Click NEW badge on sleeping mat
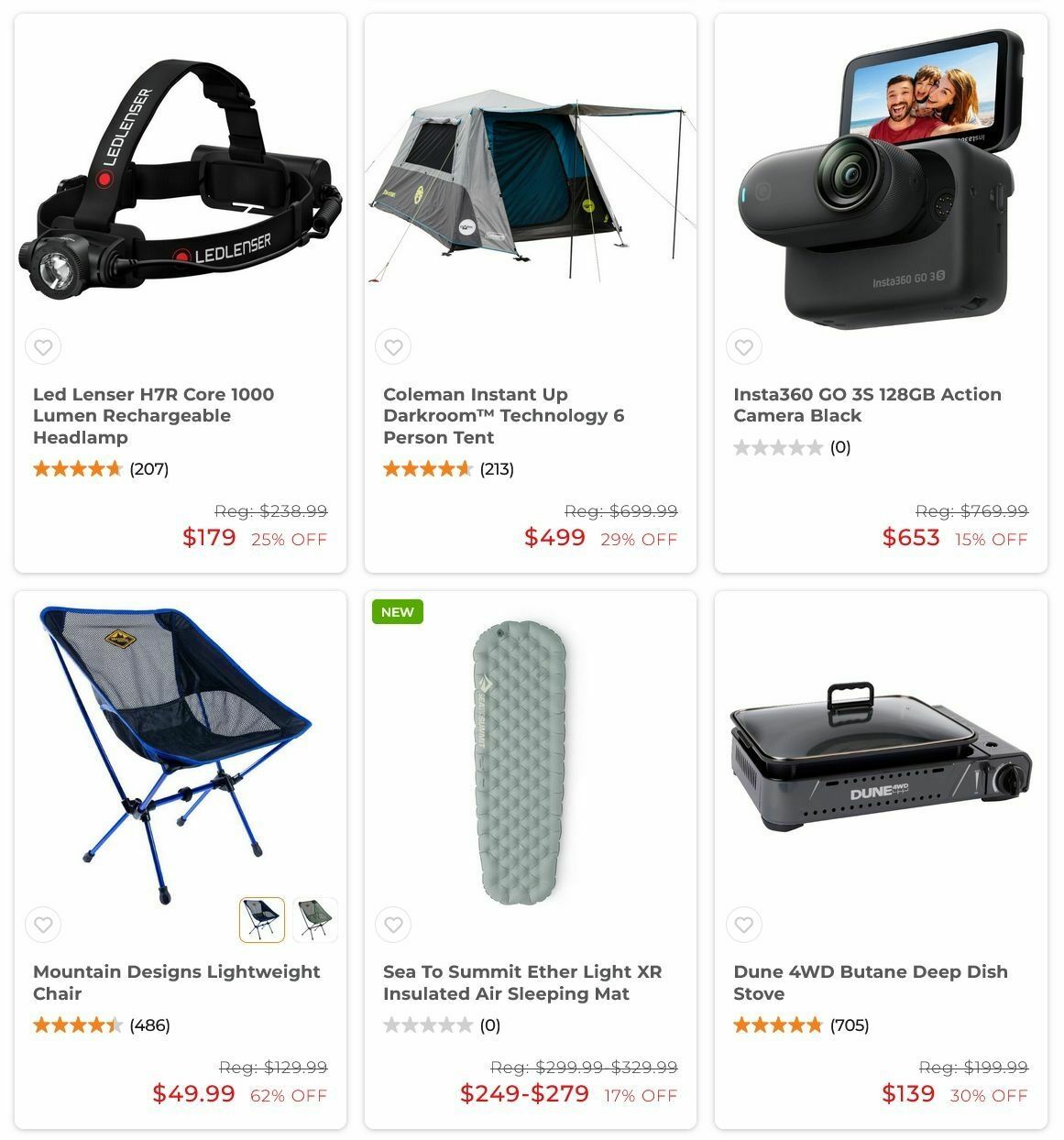This screenshot has height=1140, width=1064. tap(398, 612)
